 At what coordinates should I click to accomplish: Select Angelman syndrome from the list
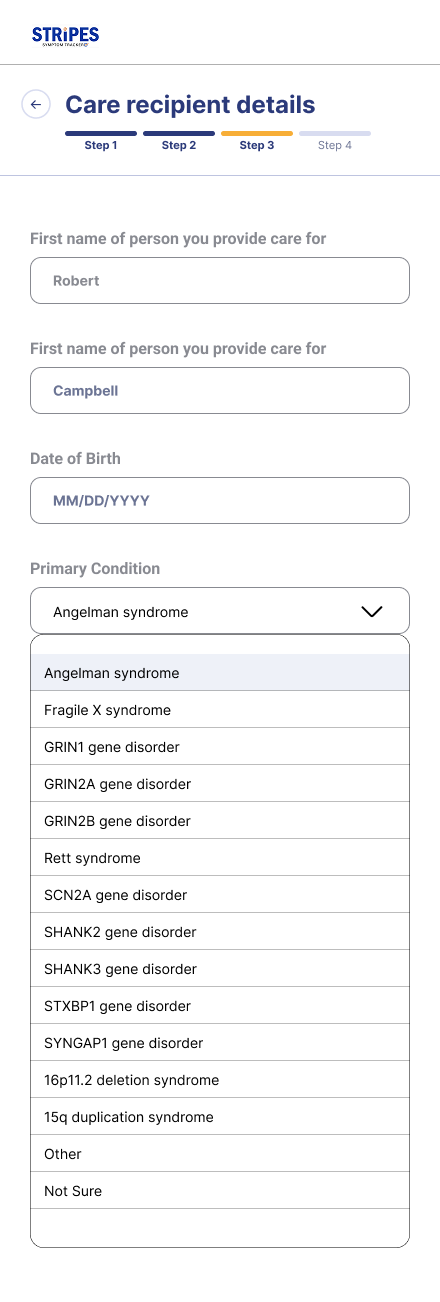220,673
